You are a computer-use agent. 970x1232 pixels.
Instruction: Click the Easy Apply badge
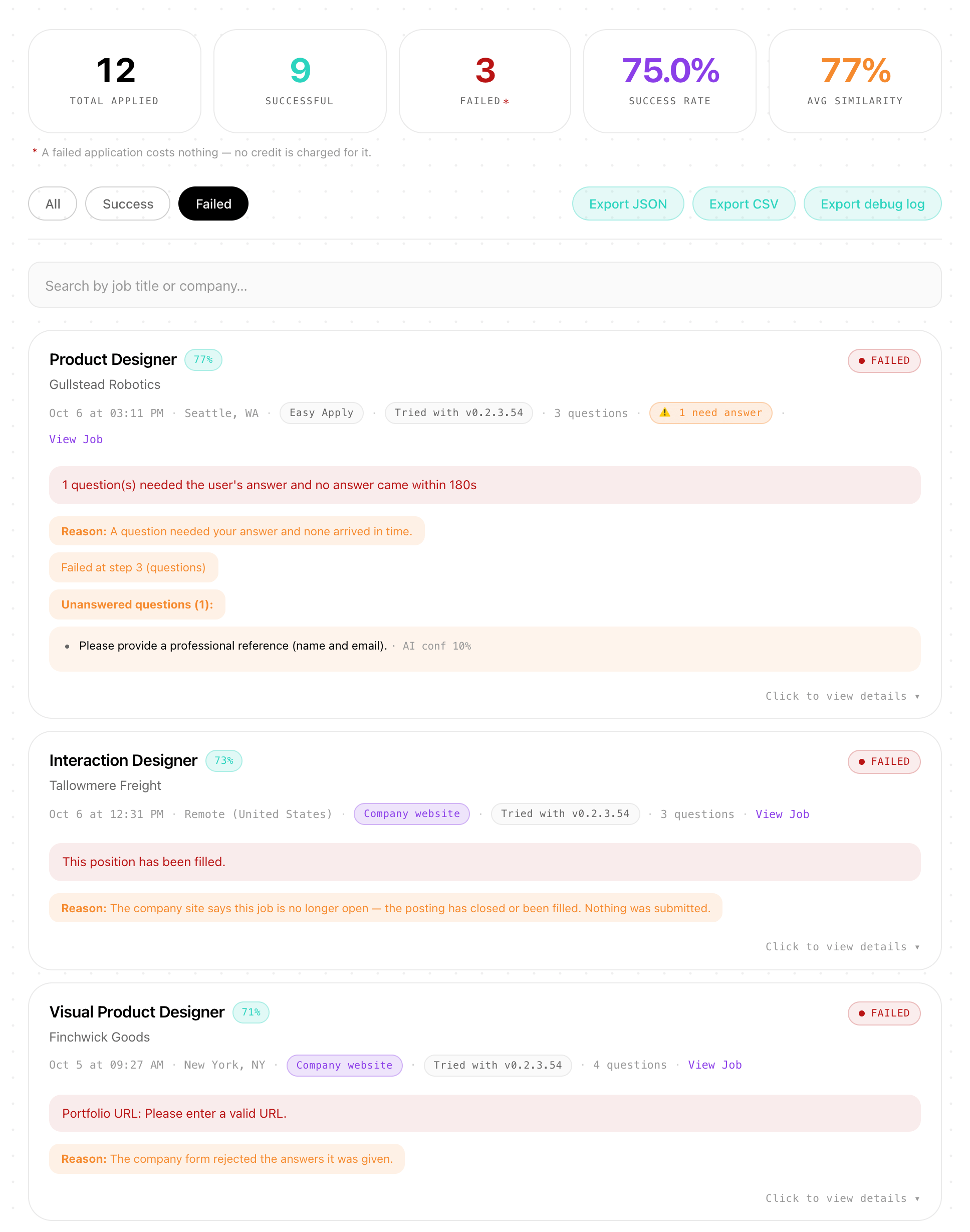click(x=322, y=413)
